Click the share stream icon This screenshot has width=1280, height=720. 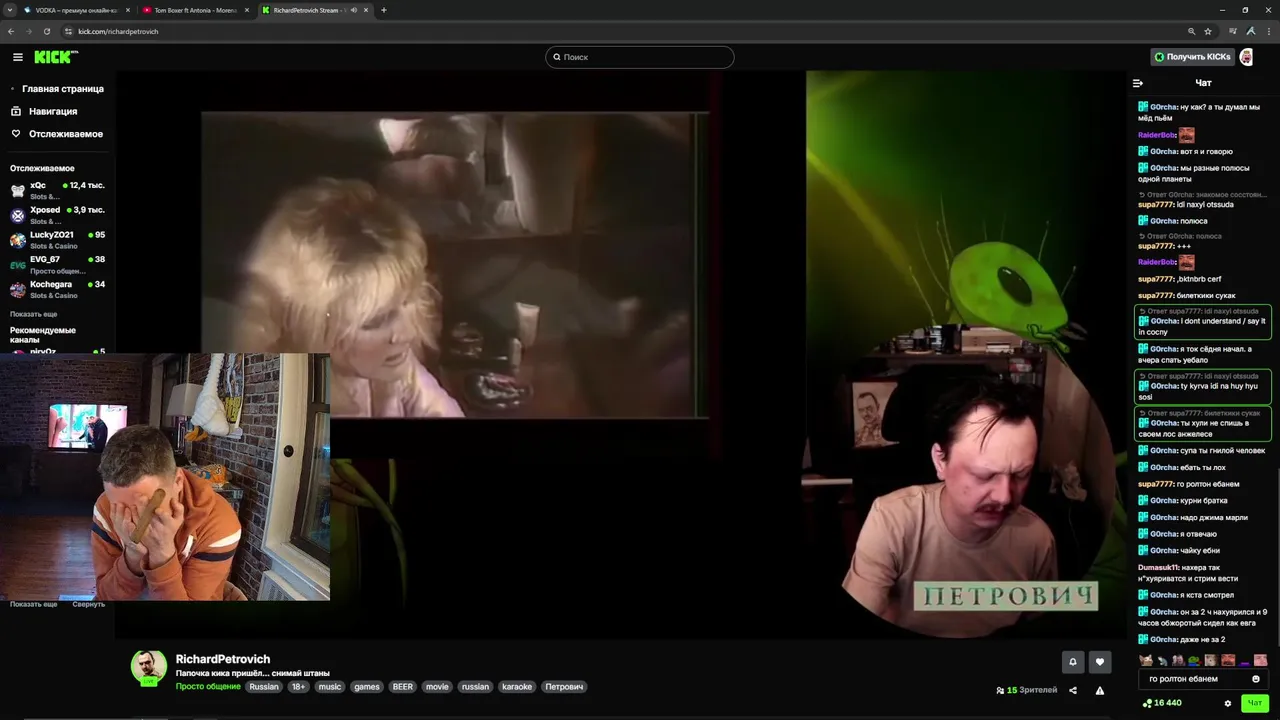click(1073, 690)
